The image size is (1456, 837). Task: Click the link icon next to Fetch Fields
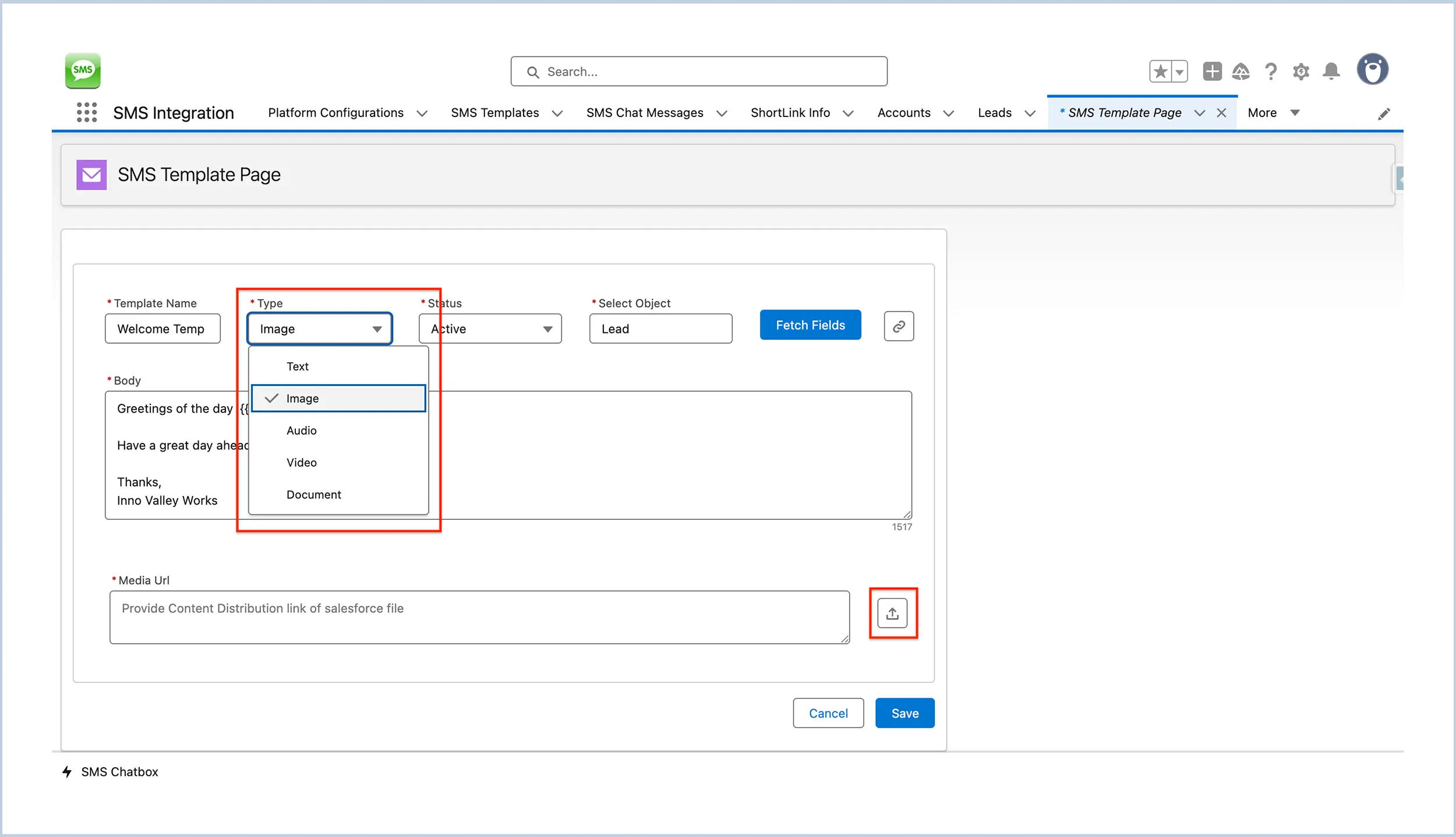click(x=898, y=327)
